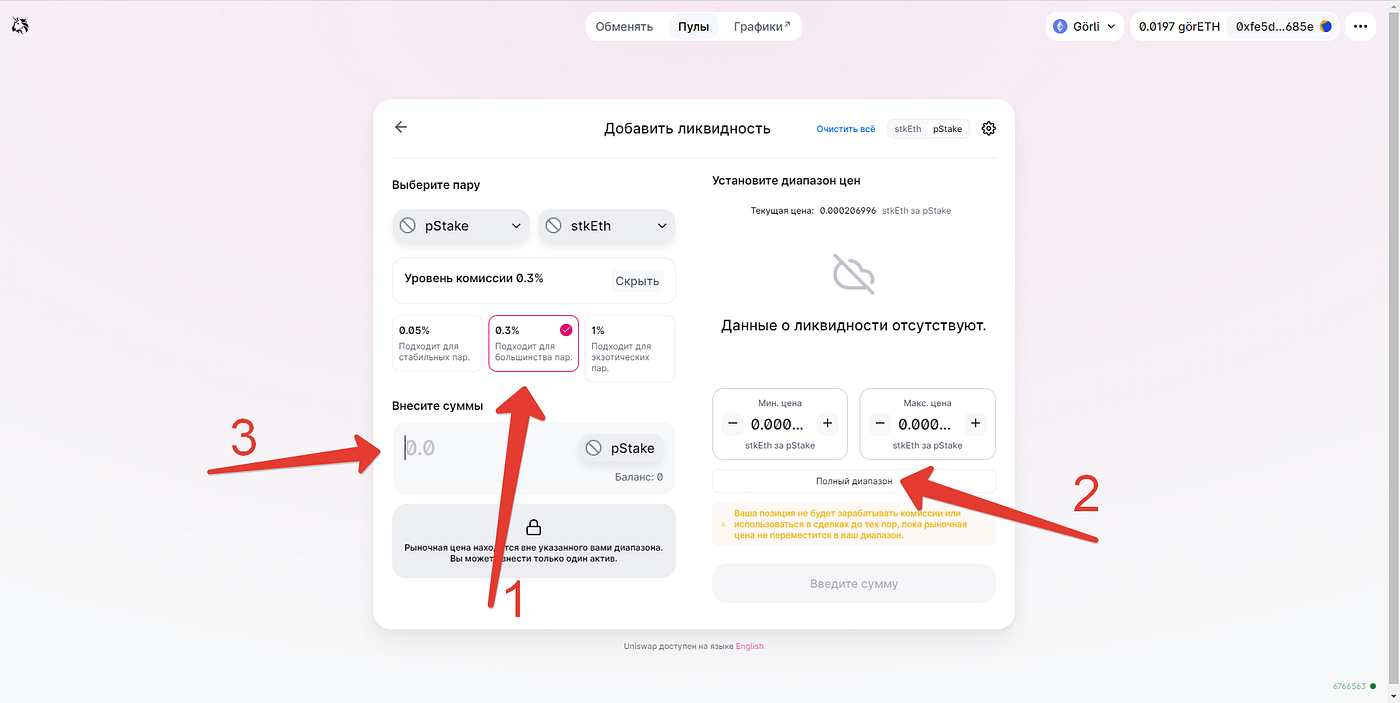Screen dimensions: 1400x703
Task: Open the stkEth token dropdown
Action: pyautogui.click(x=607, y=226)
